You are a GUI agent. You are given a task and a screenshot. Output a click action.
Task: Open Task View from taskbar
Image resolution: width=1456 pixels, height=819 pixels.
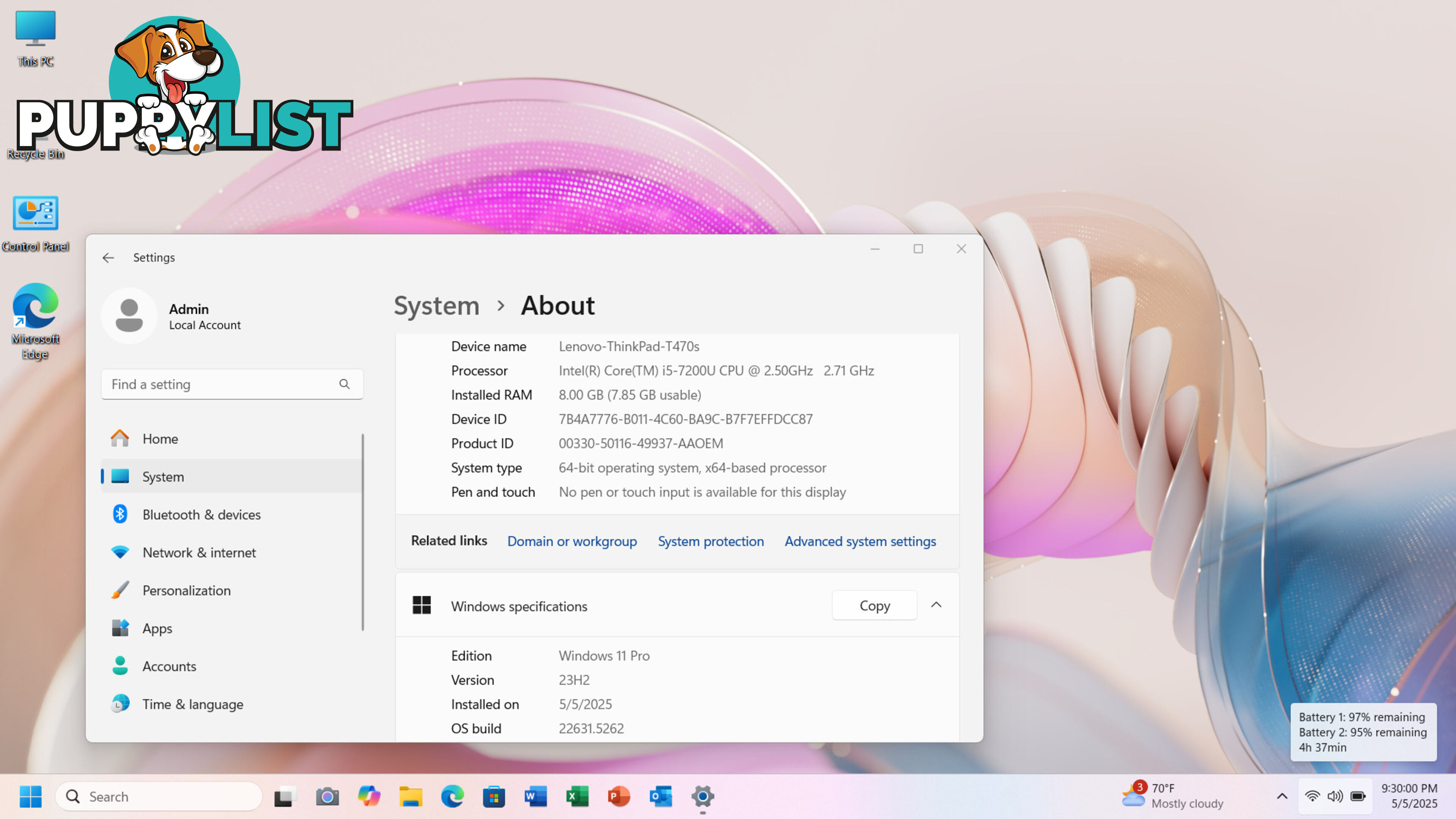(286, 796)
